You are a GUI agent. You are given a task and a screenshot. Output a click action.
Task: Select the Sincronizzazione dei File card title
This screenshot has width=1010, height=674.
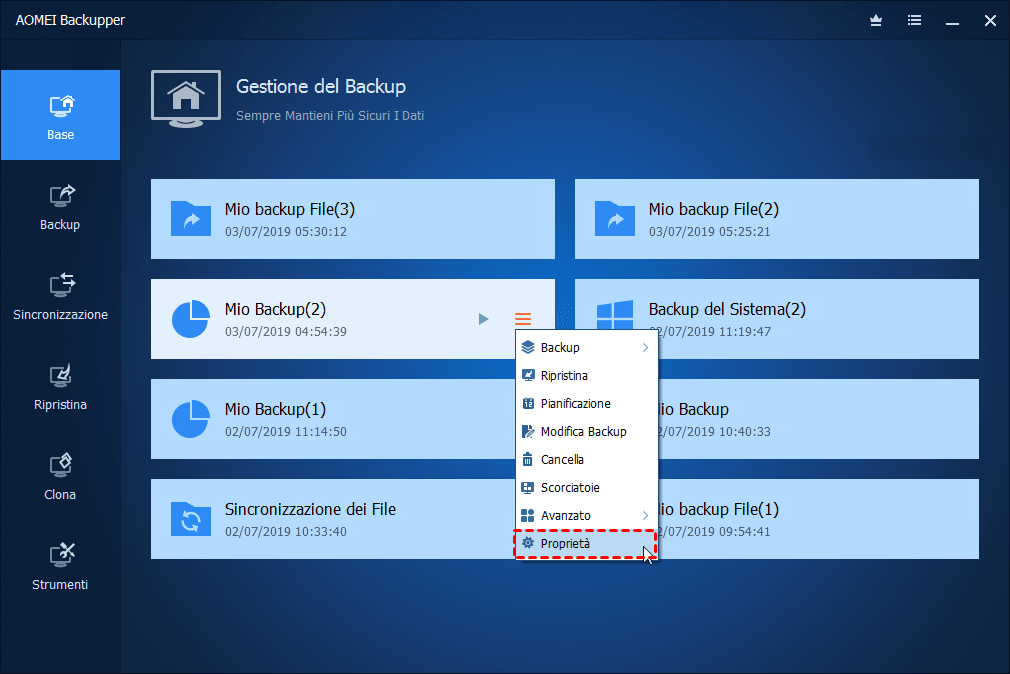tap(310, 509)
